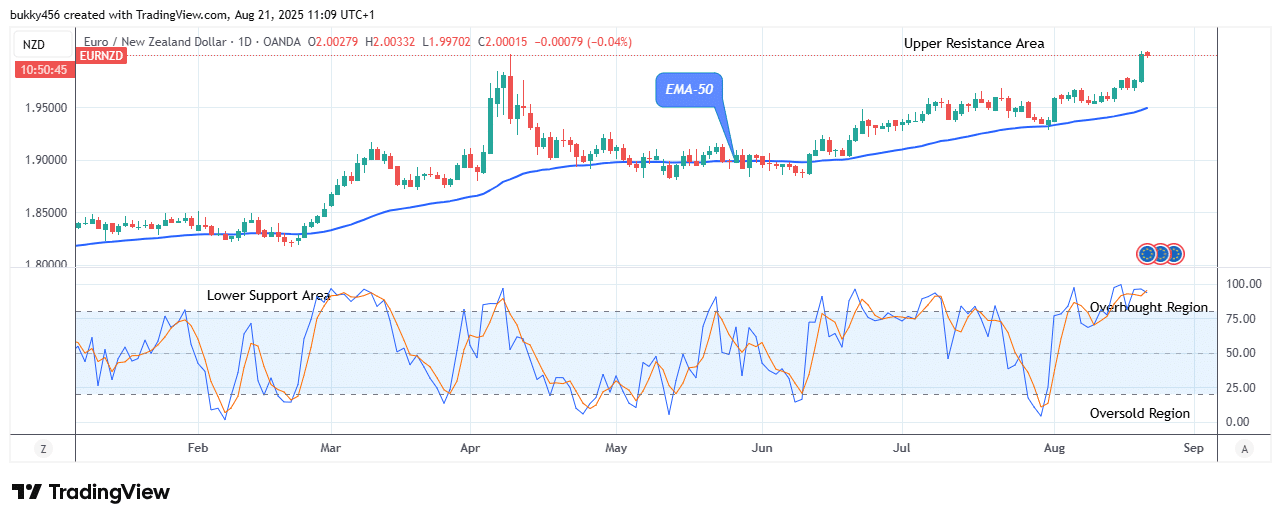Select the Lower Support Area text
The image size is (1281, 522).
click(268, 296)
